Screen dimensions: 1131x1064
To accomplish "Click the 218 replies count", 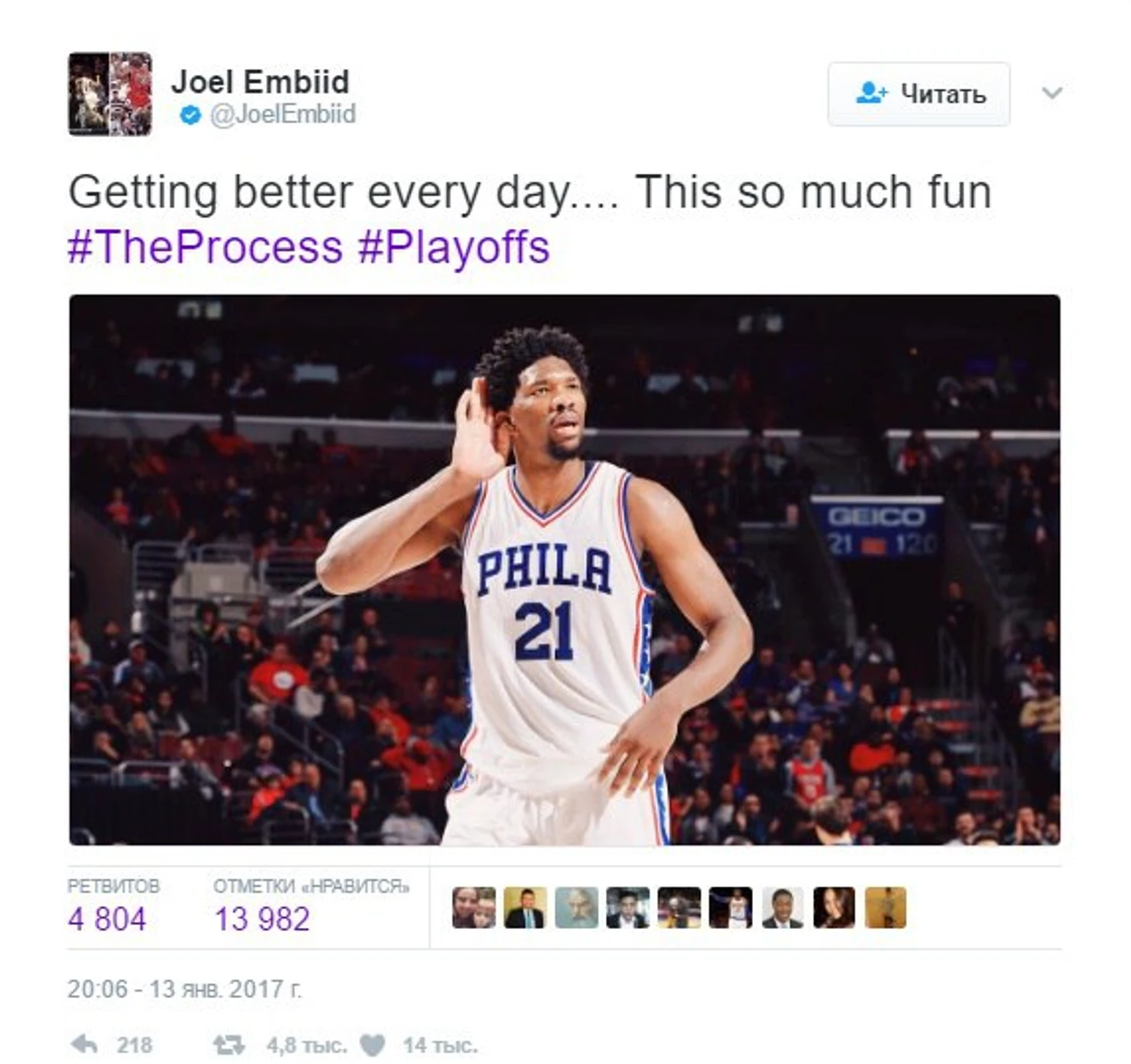I will 134,1045.
